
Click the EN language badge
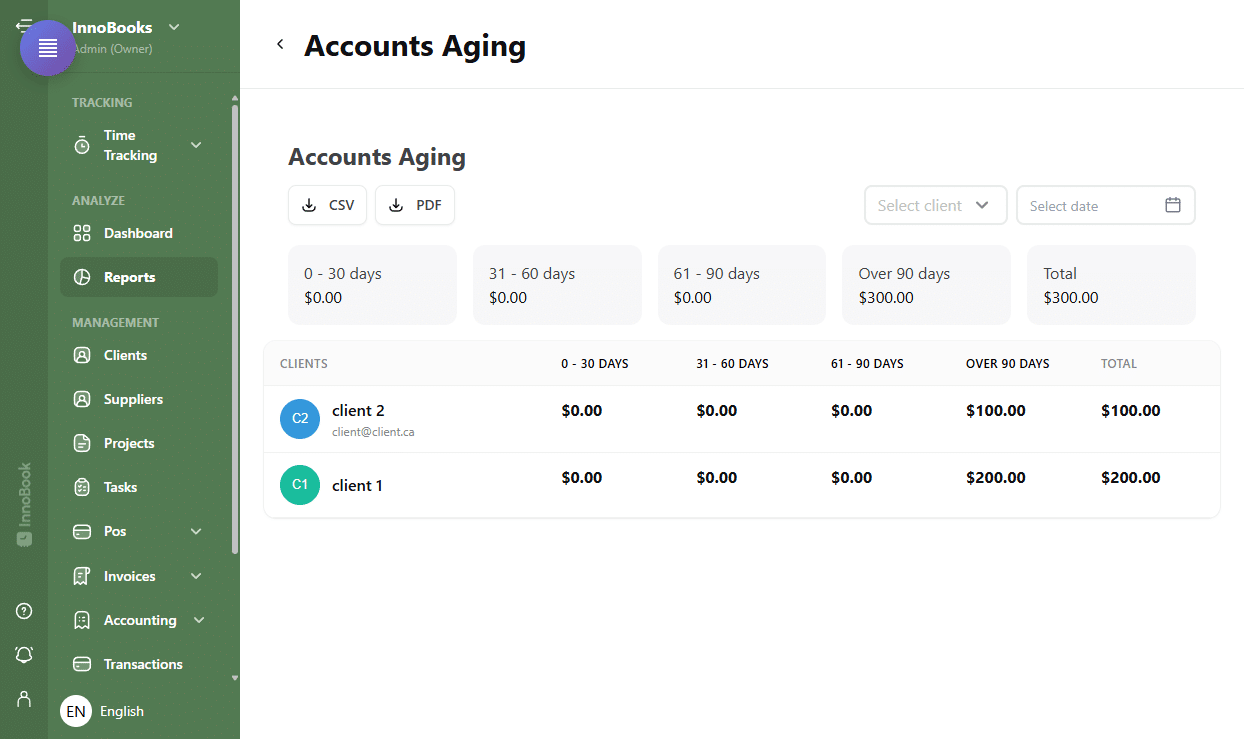[76, 711]
